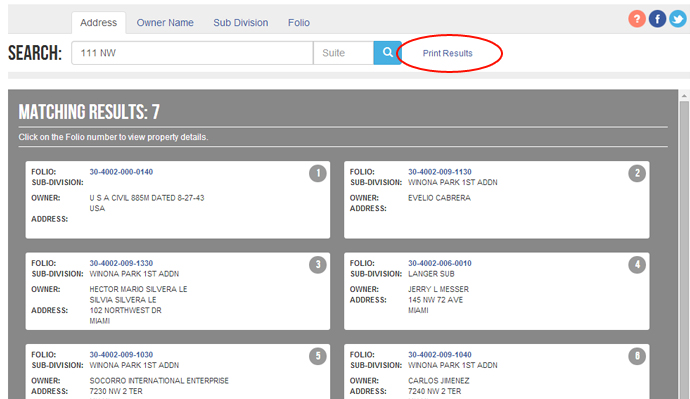
Task: Open folio 30-4002-000-0140
Action: click(121, 172)
